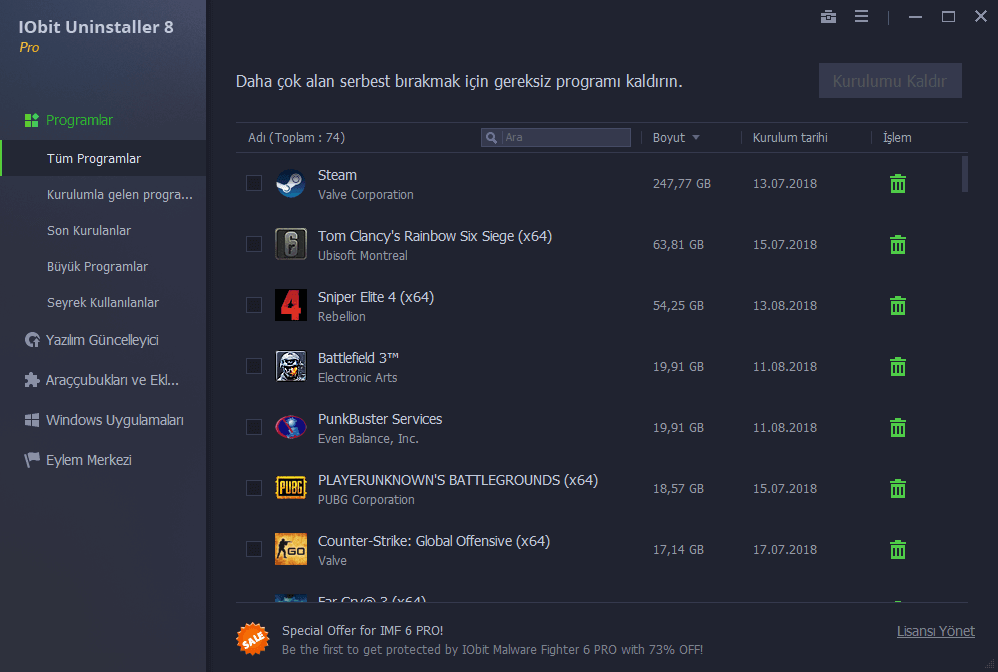Click the orange SALE badge icon

pyautogui.click(x=253, y=639)
